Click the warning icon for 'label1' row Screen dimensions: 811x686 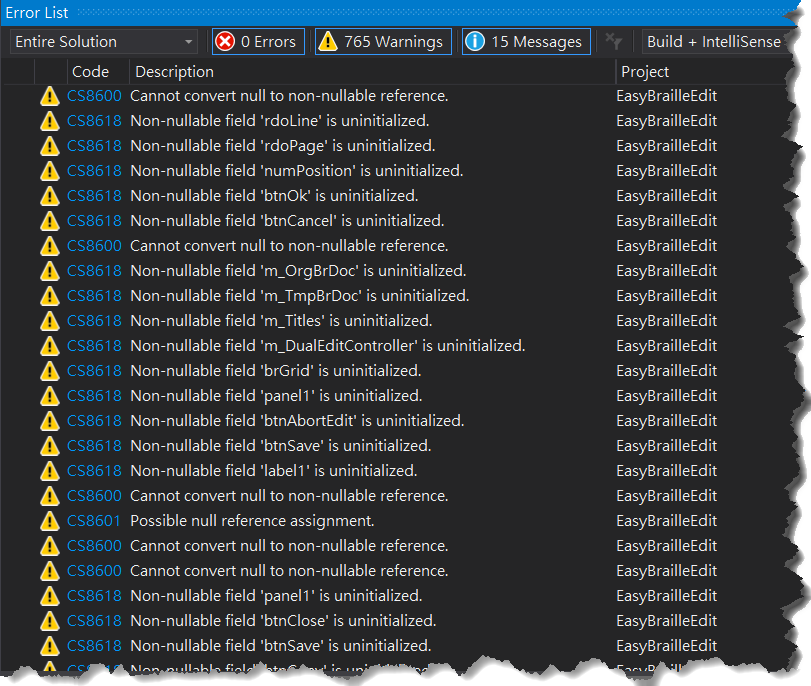[x=50, y=471]
